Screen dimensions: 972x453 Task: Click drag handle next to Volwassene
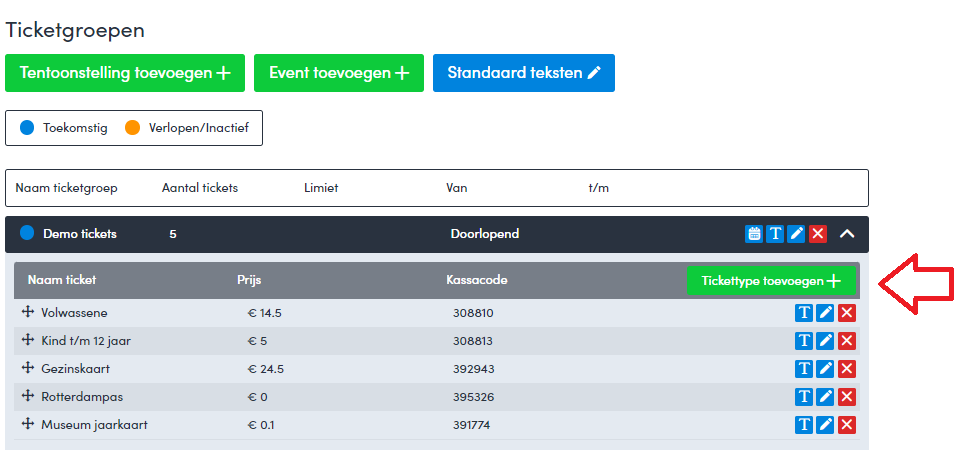pyautogui.click(x=28, y=313)
